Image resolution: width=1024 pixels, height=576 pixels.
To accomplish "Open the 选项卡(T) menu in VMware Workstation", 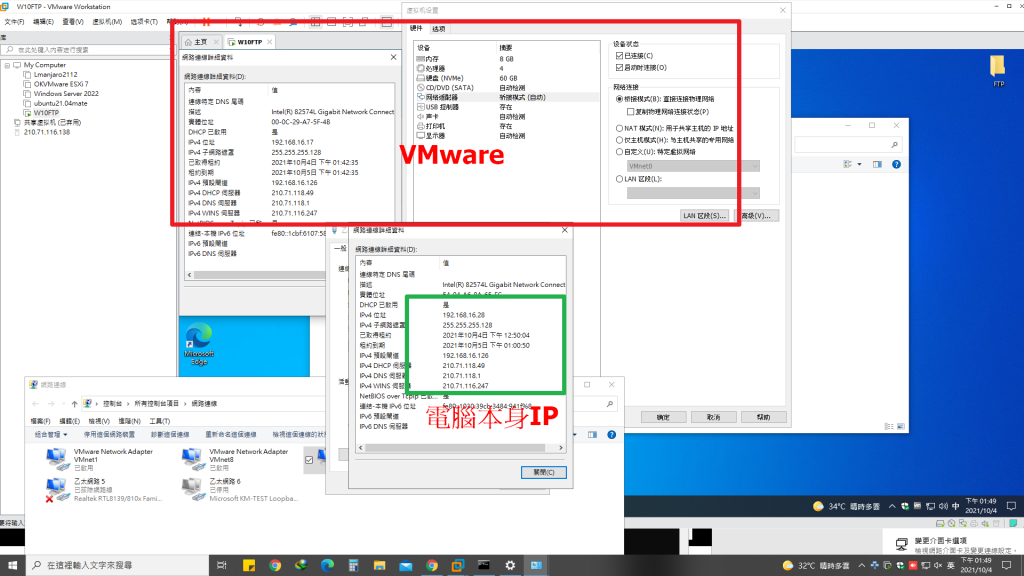I will pos(144,22).
